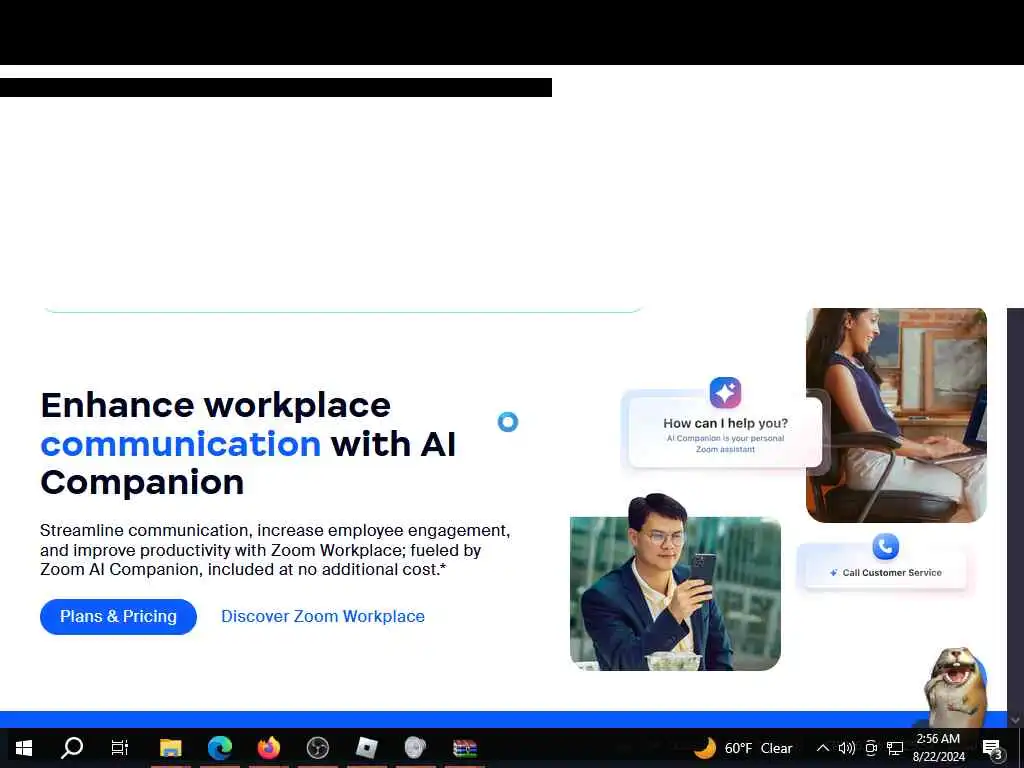
Task: Click the AI Companion sparkle icon
Action: (x=725, y=392)
